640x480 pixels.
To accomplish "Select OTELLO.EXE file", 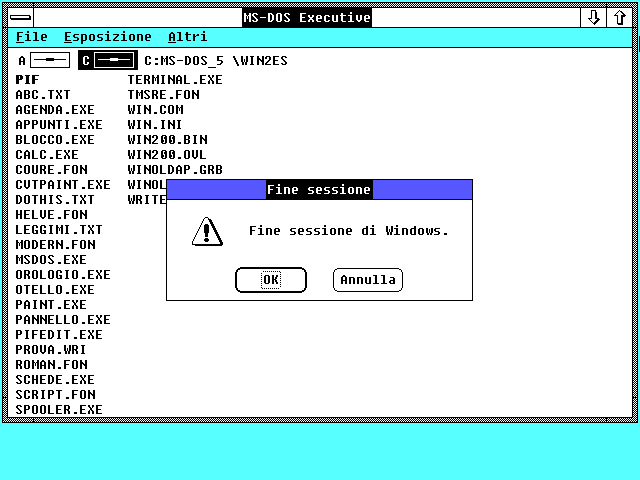I will click(55, 290).
